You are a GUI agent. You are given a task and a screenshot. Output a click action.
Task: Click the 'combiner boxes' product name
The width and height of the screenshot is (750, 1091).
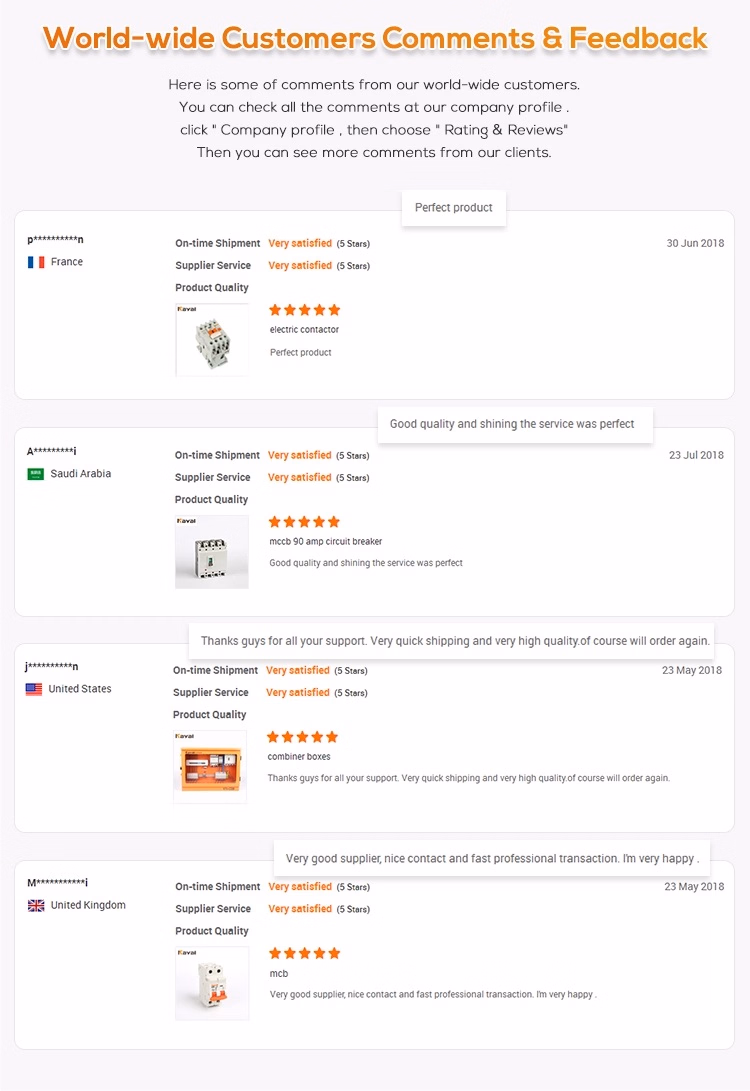pos(299,757)
